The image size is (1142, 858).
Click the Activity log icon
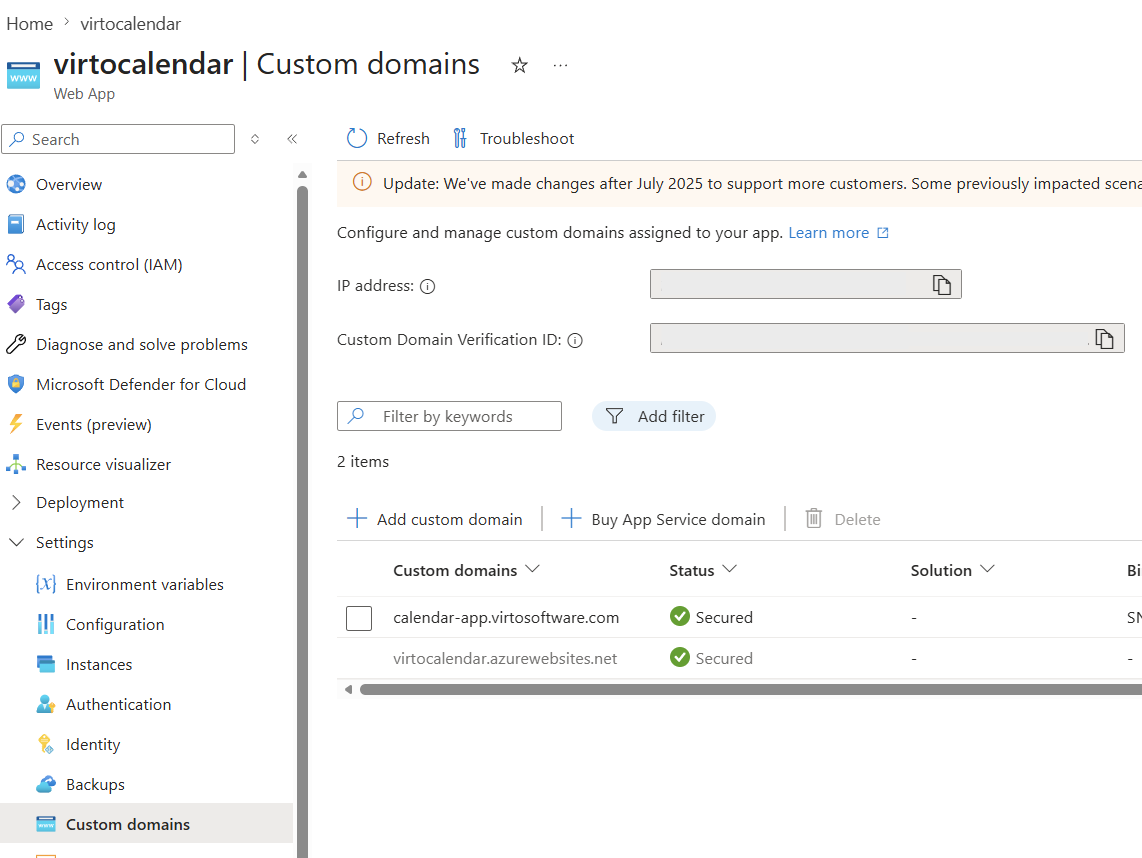tap(16, 224)
